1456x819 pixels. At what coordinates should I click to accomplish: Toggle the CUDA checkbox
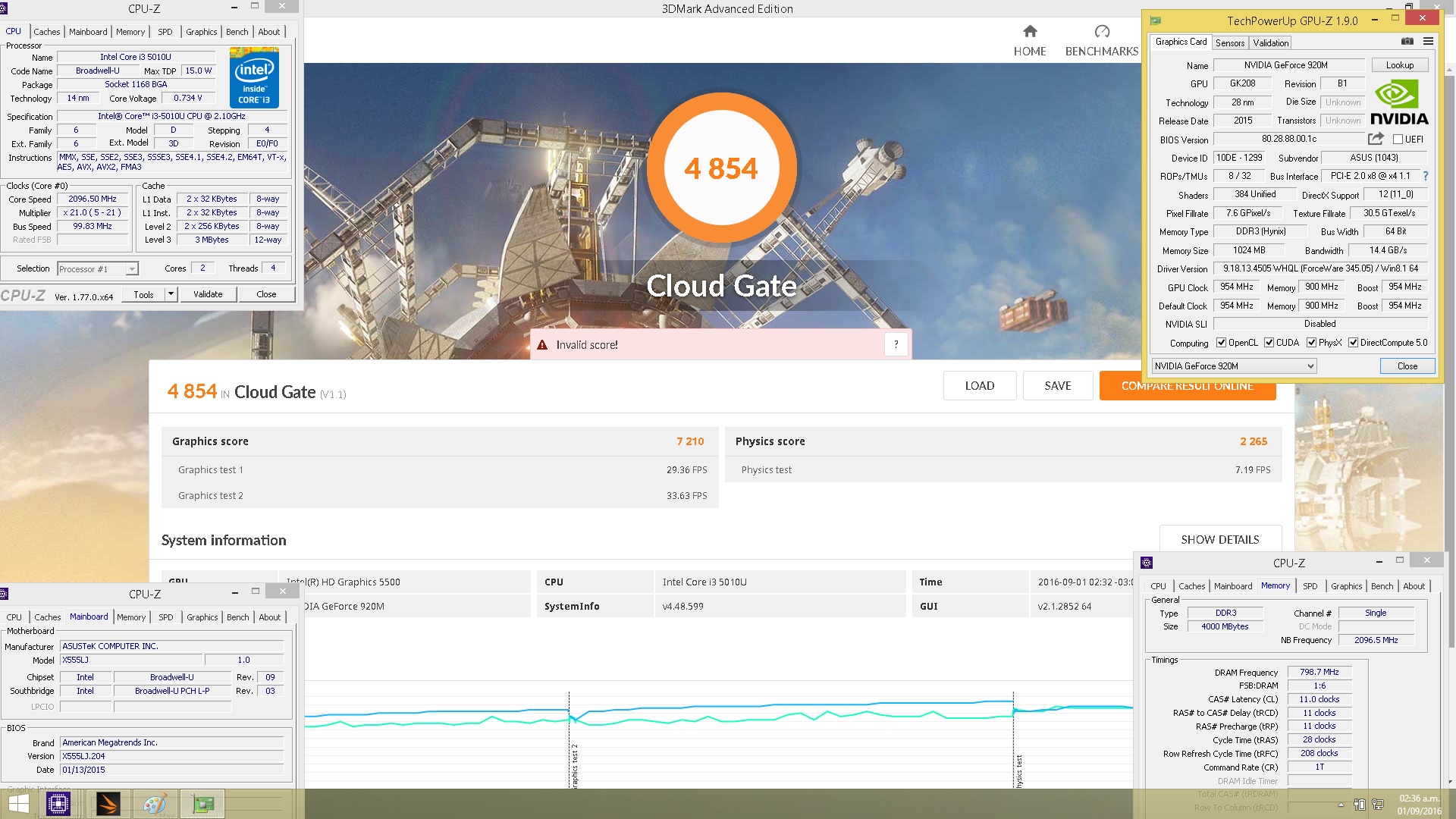pos(1269,343)
